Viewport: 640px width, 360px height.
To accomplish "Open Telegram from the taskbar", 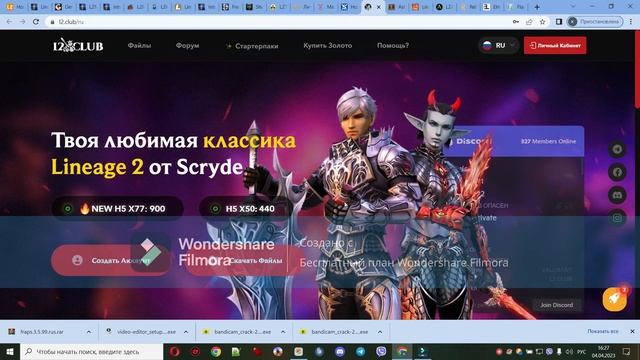I will coord(360,351).
